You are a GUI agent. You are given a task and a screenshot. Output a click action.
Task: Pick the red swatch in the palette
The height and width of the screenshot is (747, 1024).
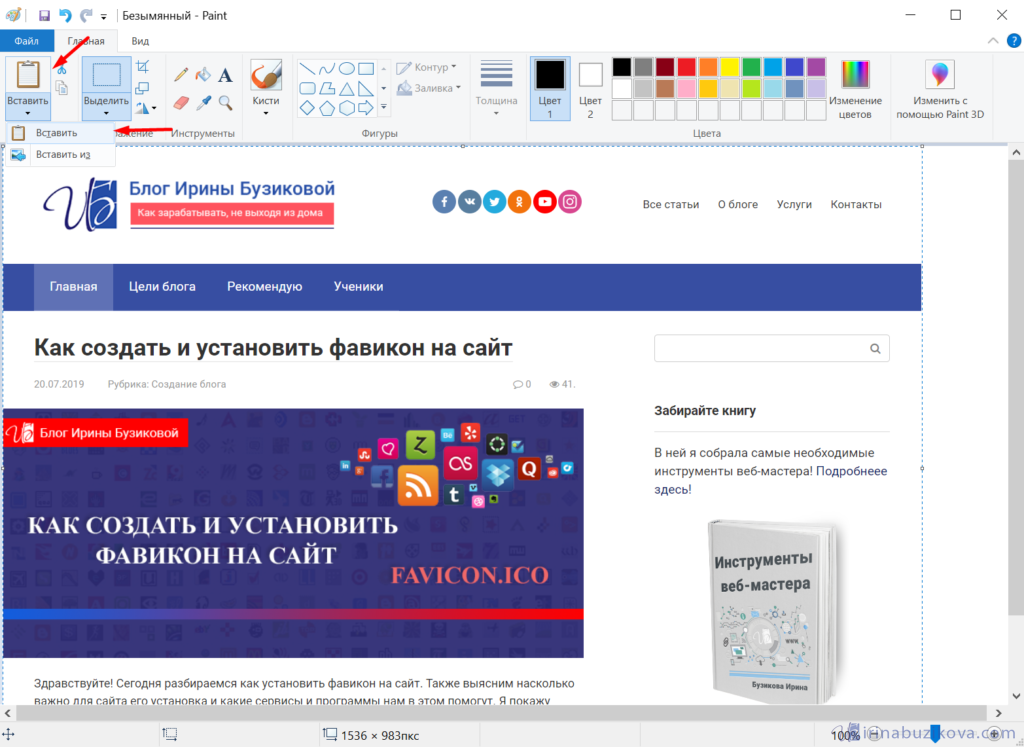[x=686, y=67]
